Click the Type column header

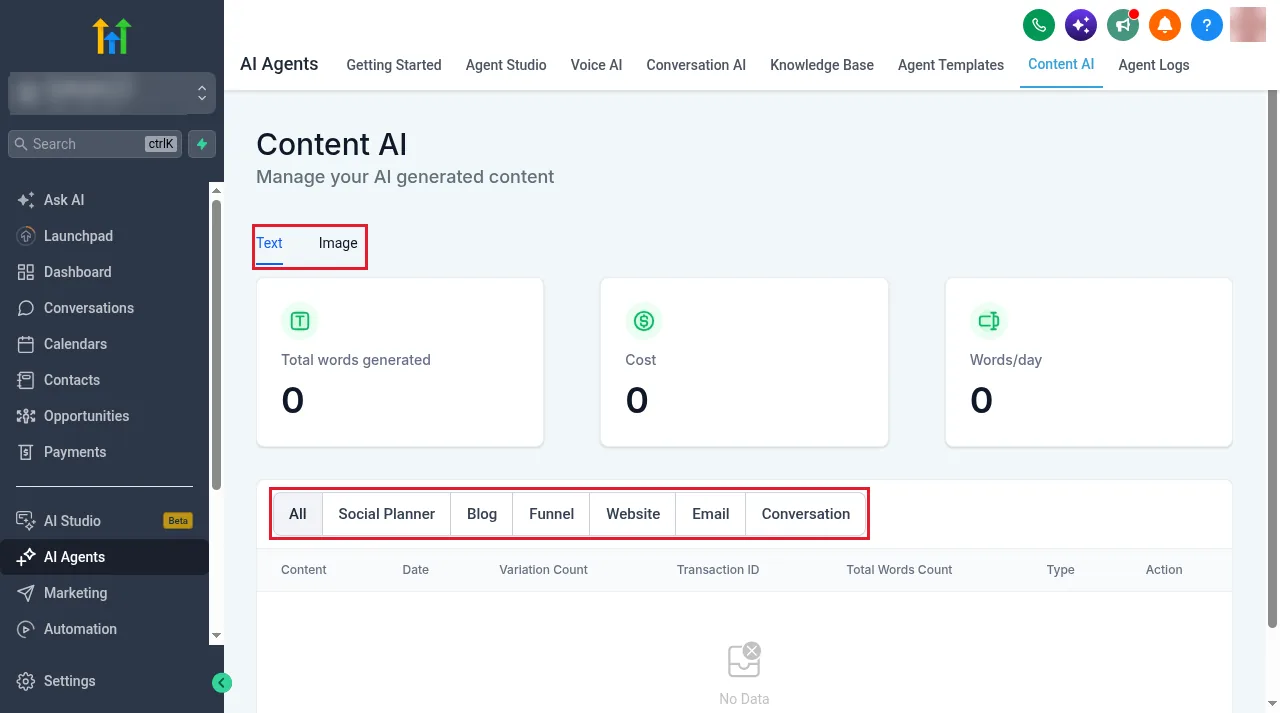coord(1061,570)
